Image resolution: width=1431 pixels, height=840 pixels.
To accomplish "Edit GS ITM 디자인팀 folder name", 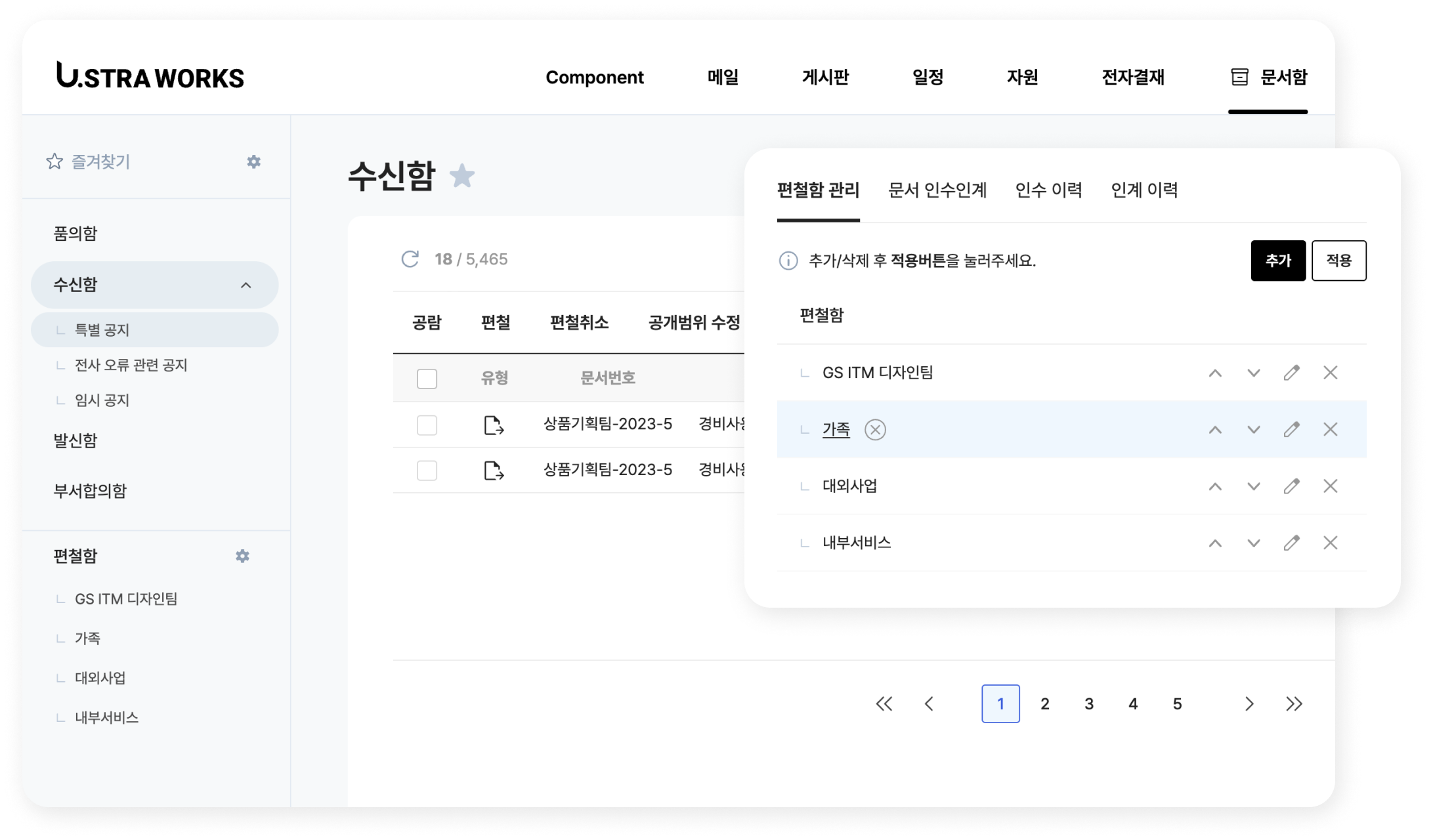I will tap(1291, 373).
